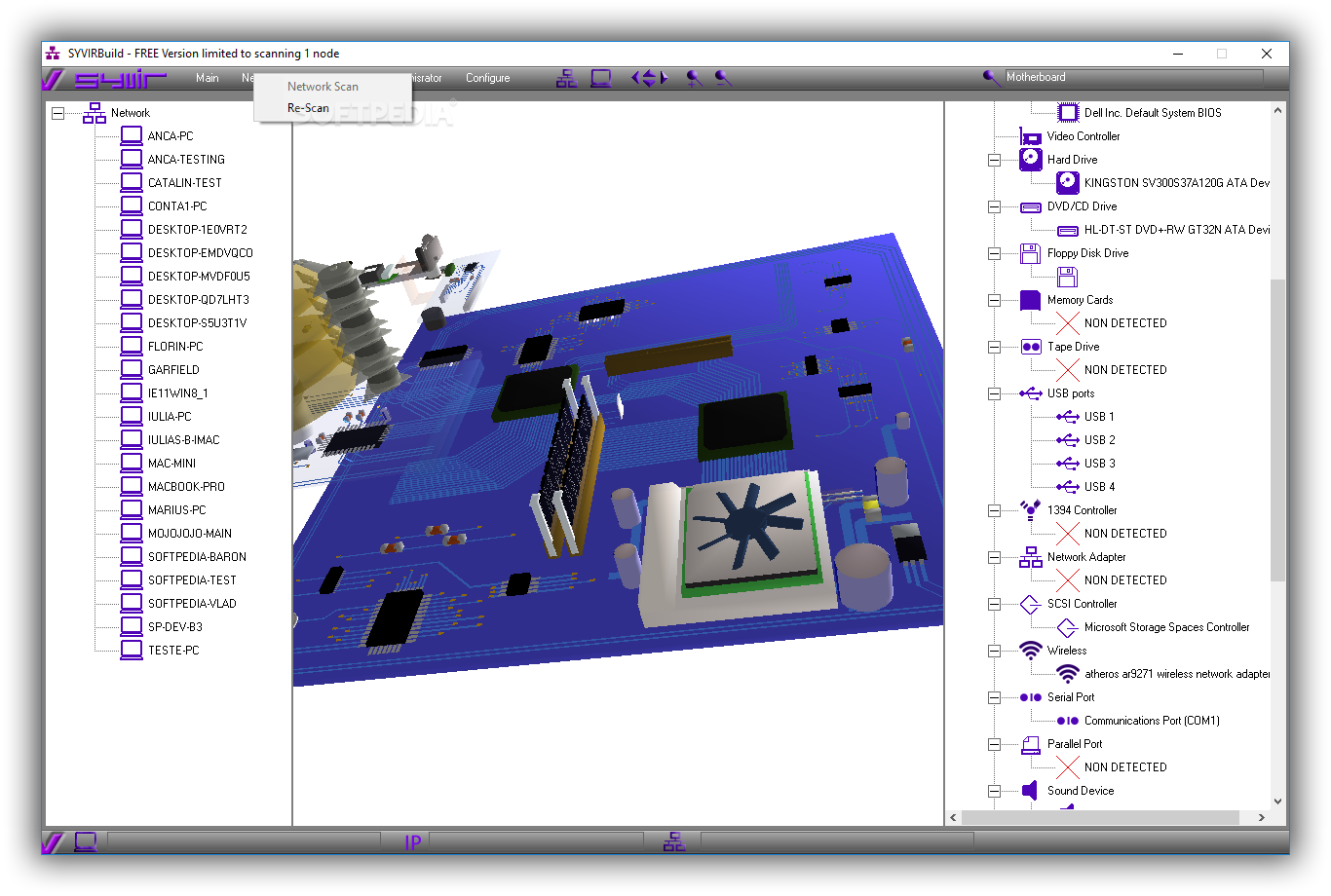The height and width of the screenshot is (896, 1331).
Task: Select Re-Scan from the open menu
Action: click(308, 108)
